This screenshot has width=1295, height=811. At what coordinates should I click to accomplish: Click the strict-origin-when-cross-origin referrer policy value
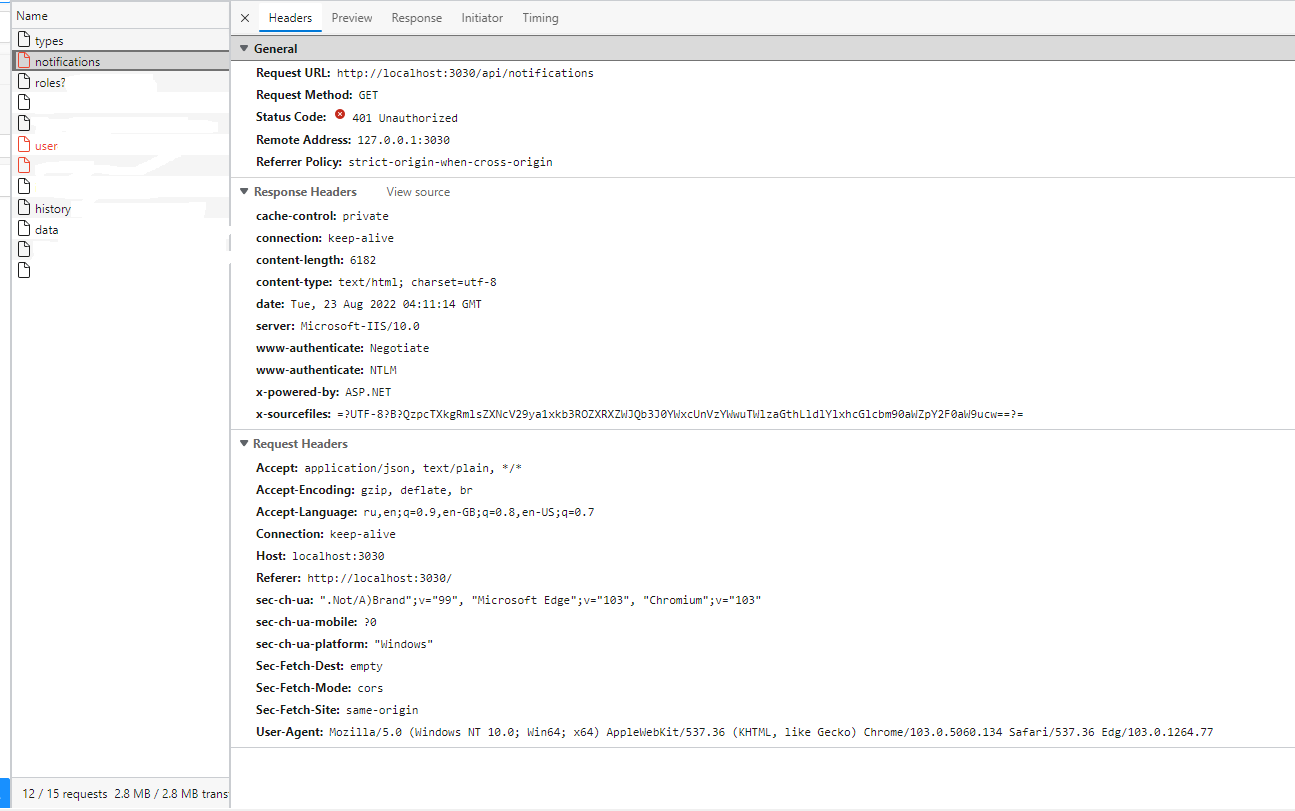coord(450,162)
